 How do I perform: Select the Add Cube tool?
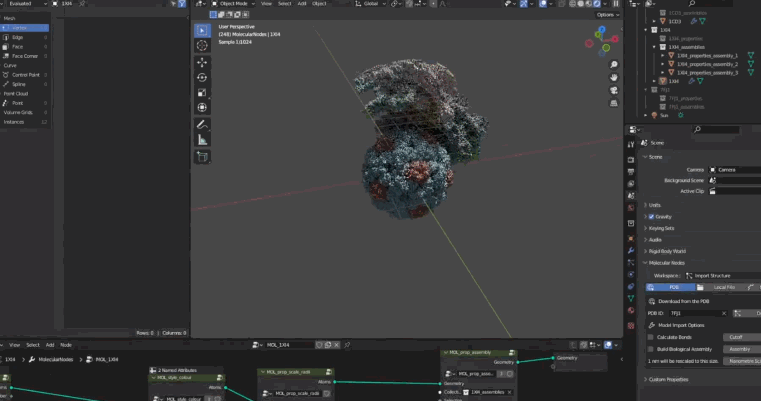[x=202, y=157]
